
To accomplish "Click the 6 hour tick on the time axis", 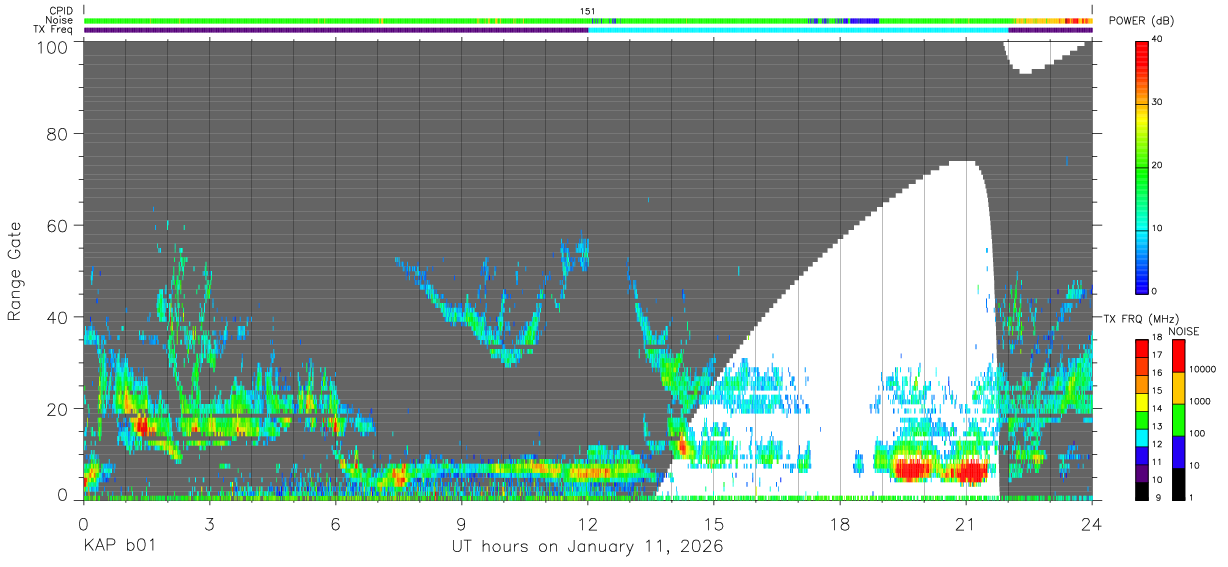I will tap(335, 524).
